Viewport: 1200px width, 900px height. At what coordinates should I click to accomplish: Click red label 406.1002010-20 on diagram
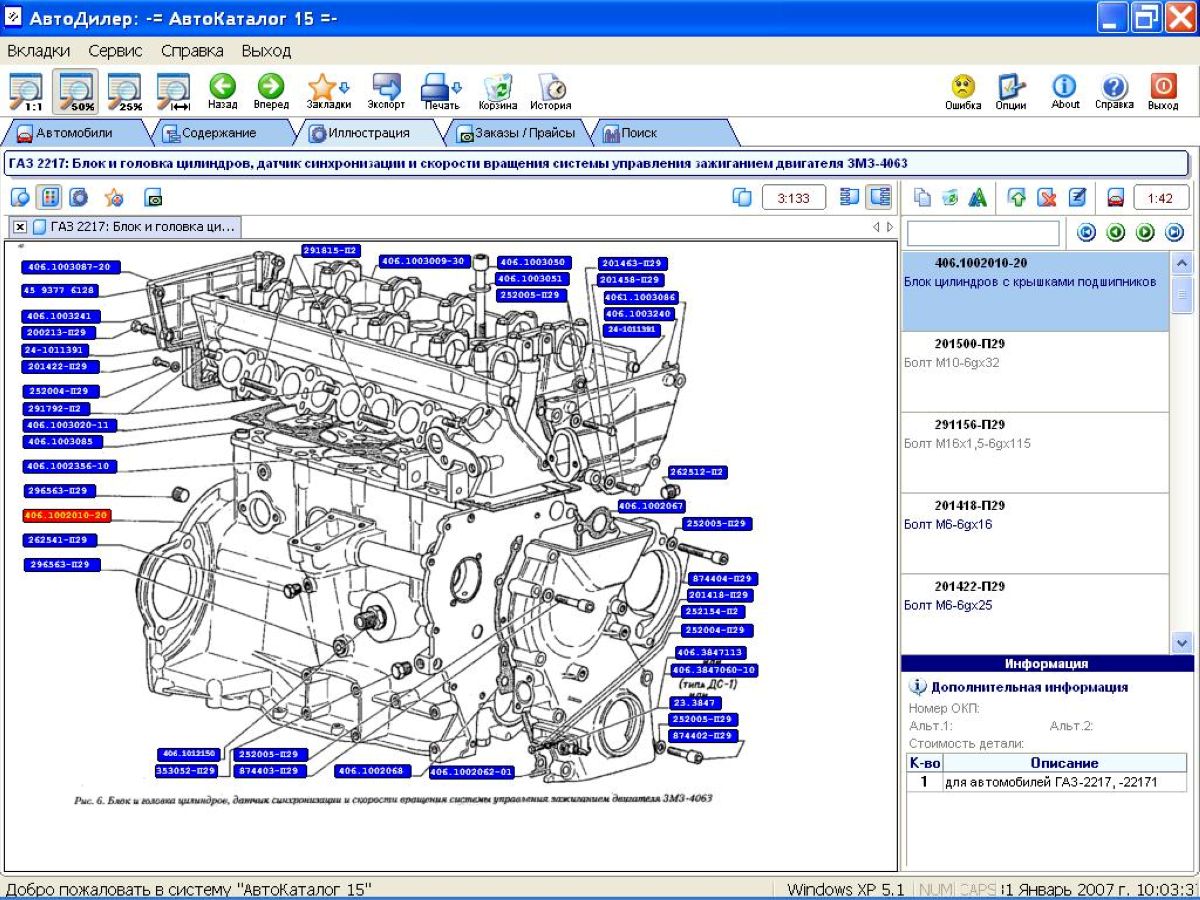[x=67, y=516]
